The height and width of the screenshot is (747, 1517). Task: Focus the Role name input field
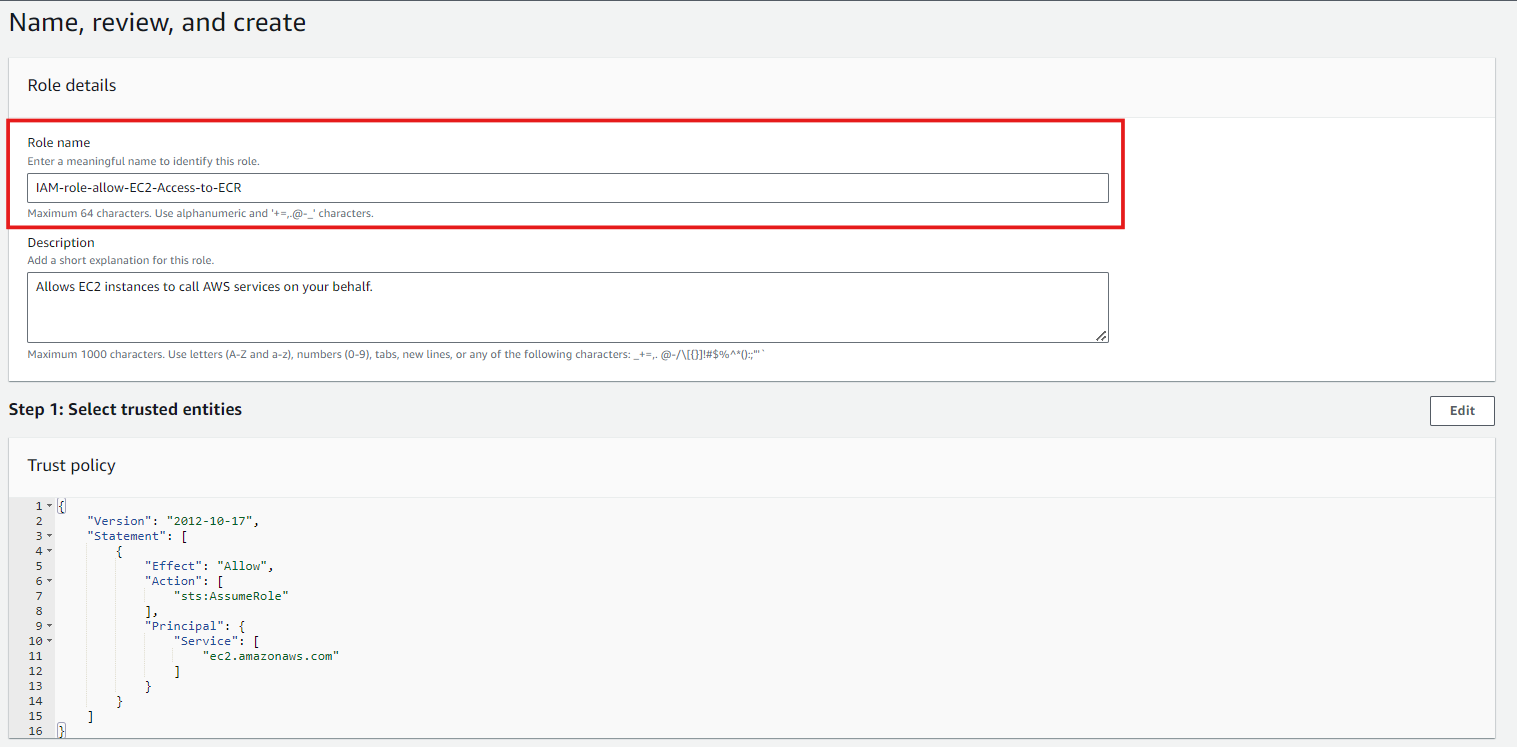[x=567, y=188]
